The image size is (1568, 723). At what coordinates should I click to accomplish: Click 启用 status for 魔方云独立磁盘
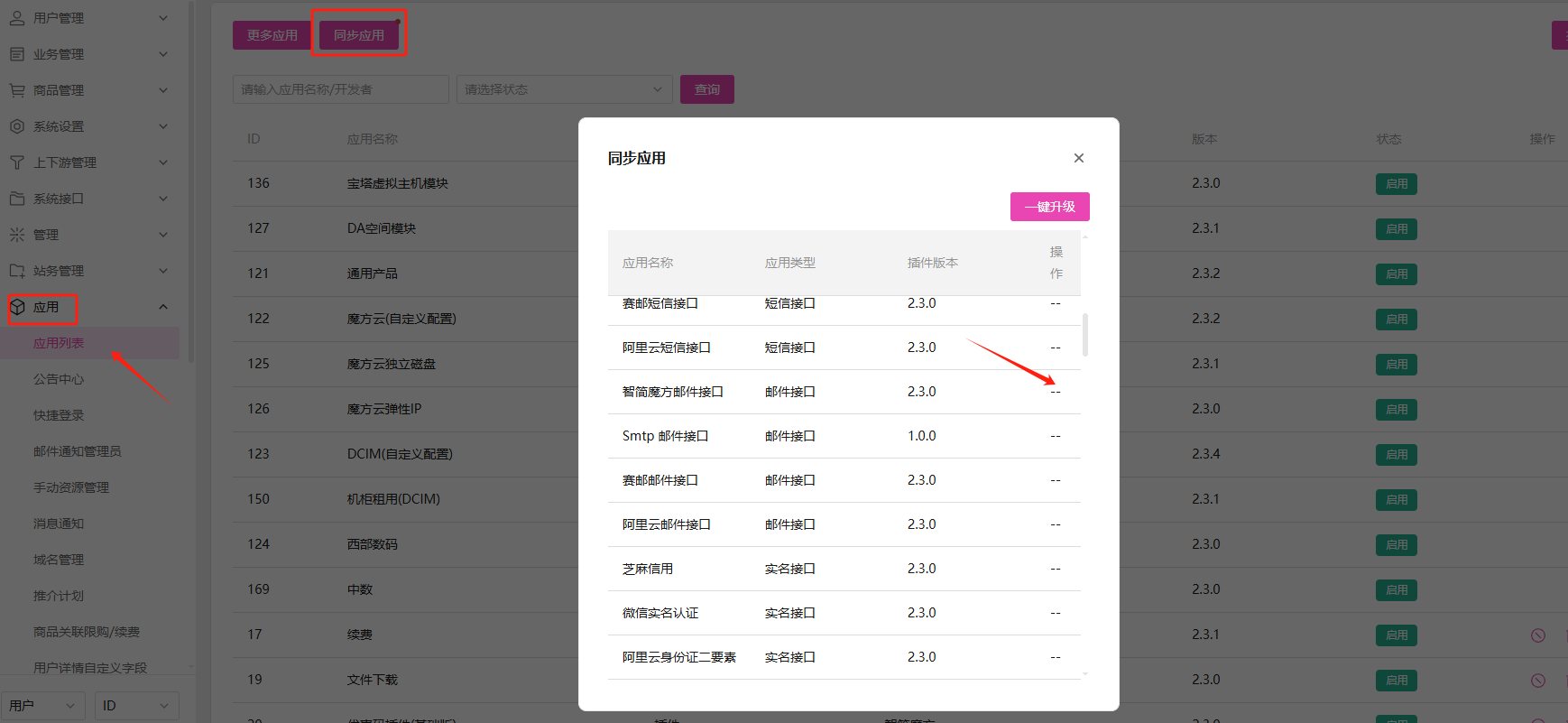pos(1397,365)
